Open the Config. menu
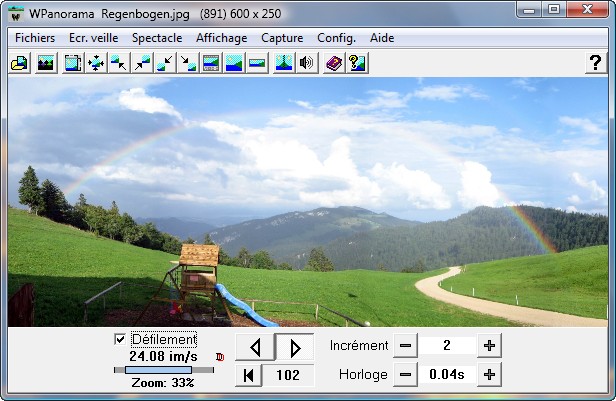Screen dimensions: 616x401 (x=336, y=38)
